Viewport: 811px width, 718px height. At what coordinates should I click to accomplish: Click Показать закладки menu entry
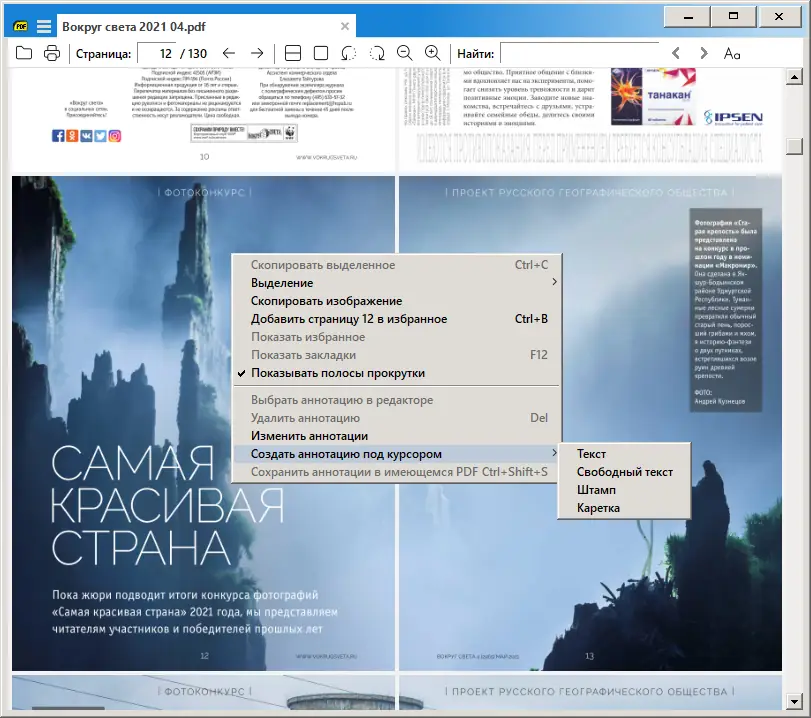396,355
